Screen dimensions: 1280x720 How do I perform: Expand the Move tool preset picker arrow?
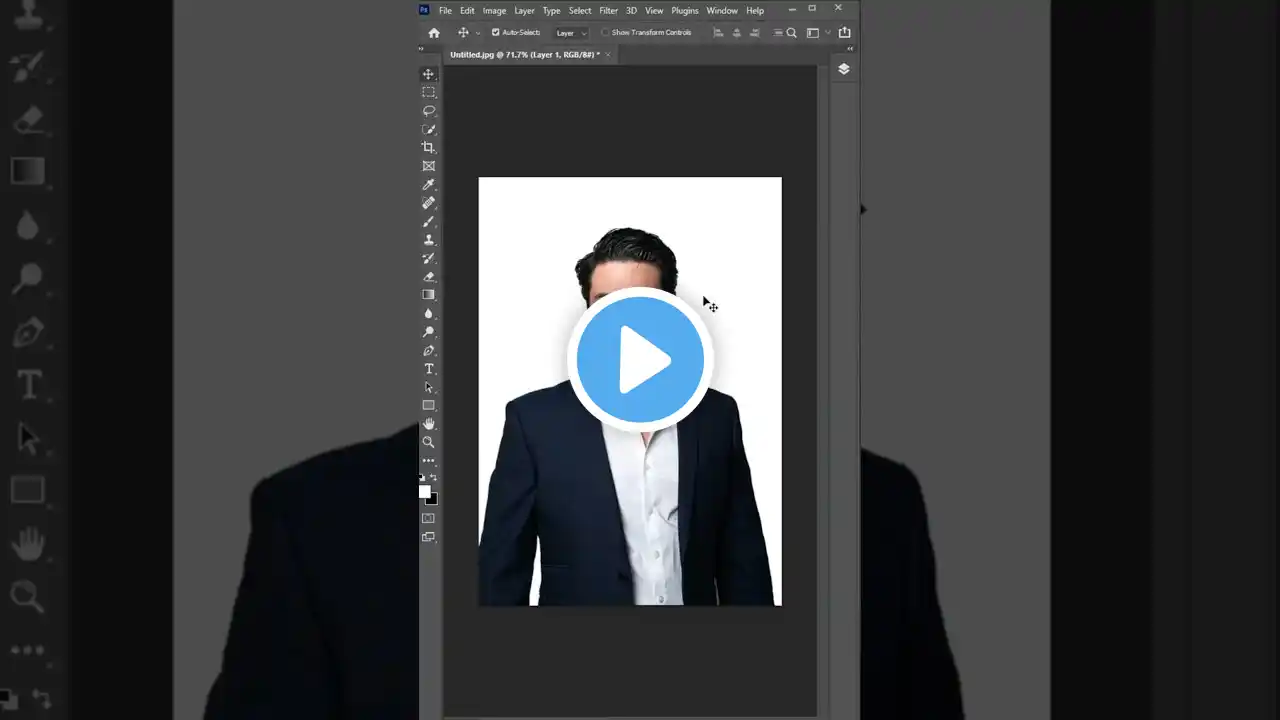pos(478,33)
